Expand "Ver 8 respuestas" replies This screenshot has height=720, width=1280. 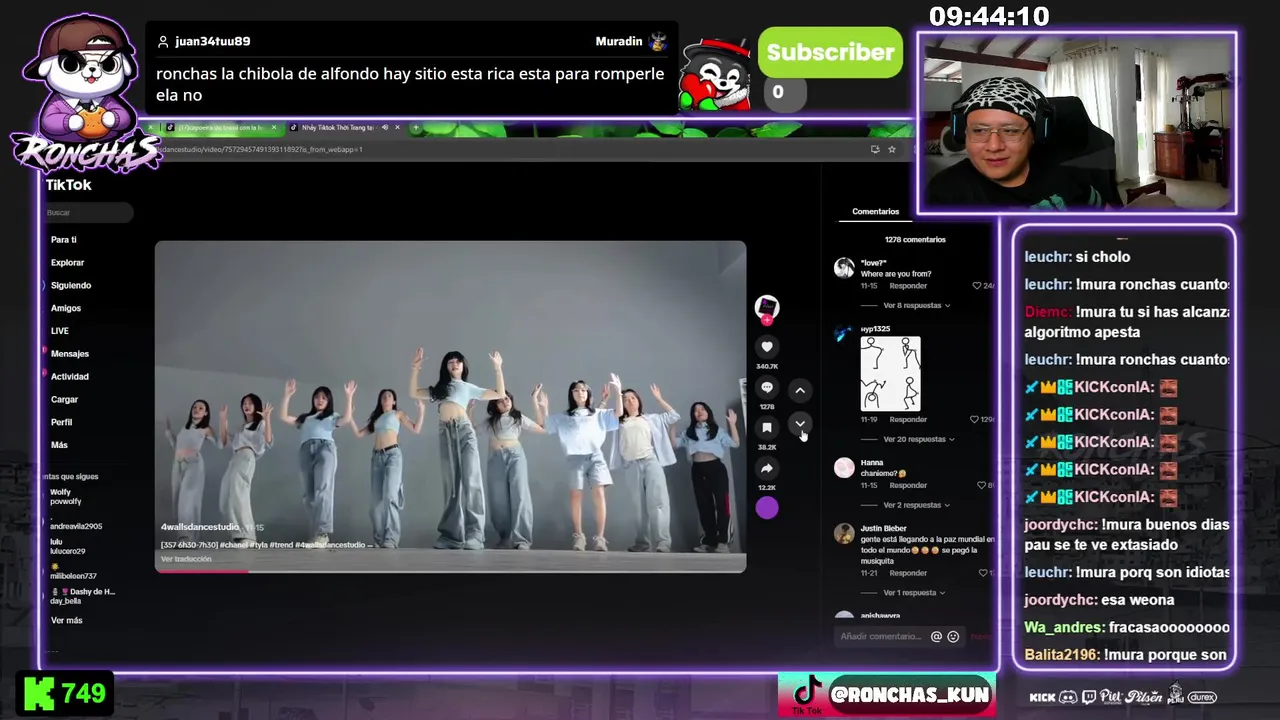coord(916,305)
